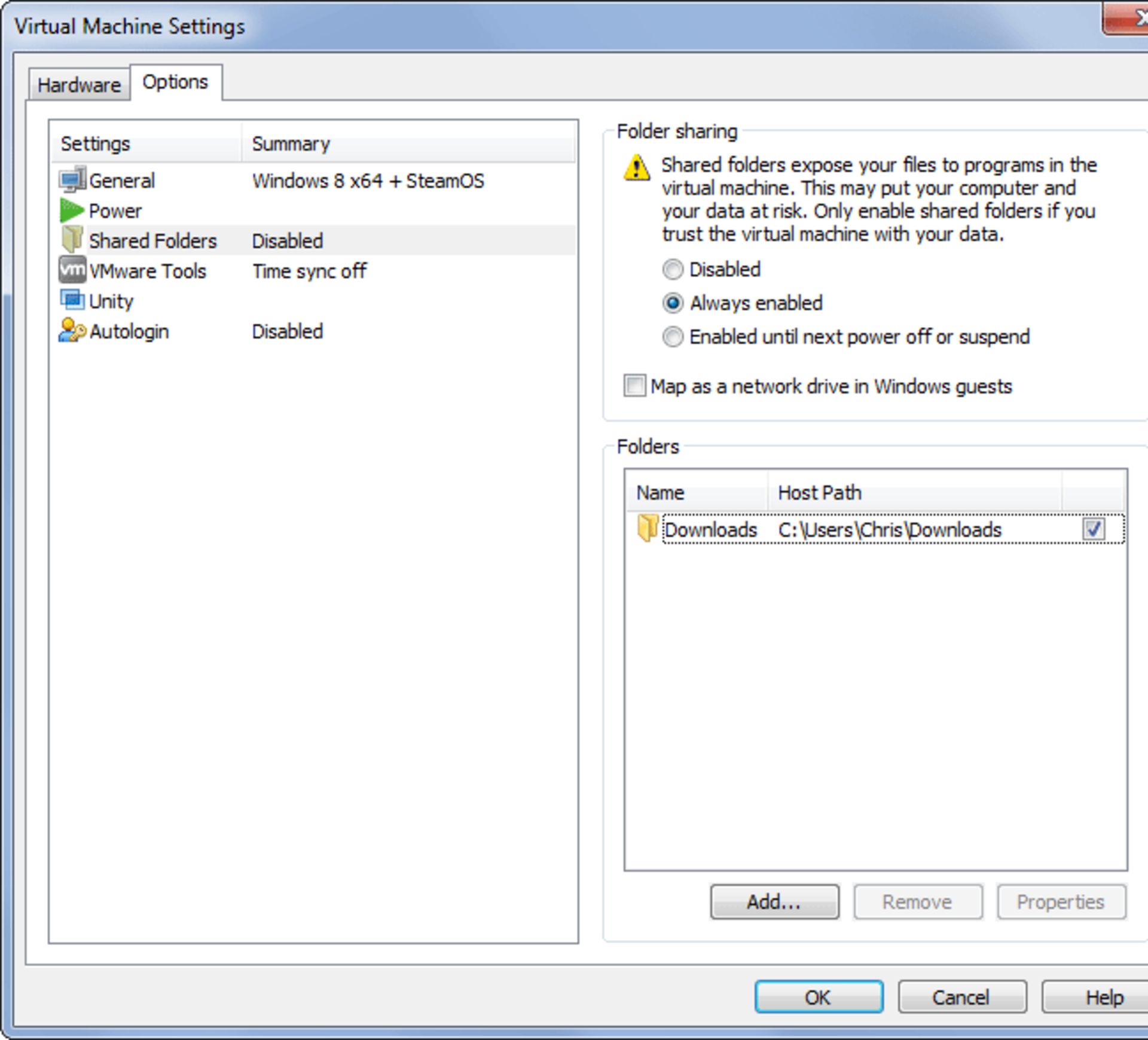
Task: Confirm settings with the OK button
Action: [x=819, y=997]
